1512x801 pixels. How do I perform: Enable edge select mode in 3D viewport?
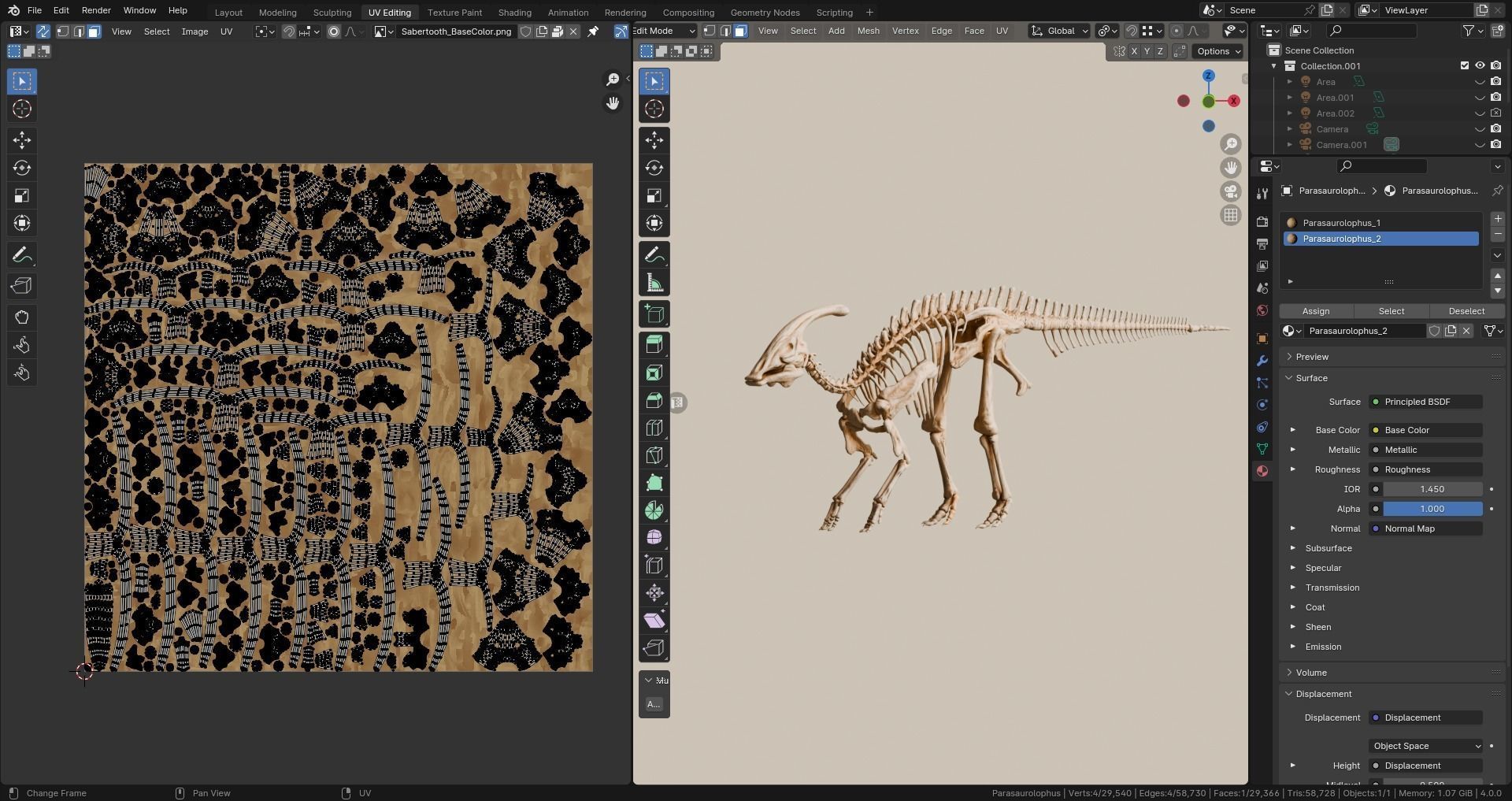[x=724, y=31]
